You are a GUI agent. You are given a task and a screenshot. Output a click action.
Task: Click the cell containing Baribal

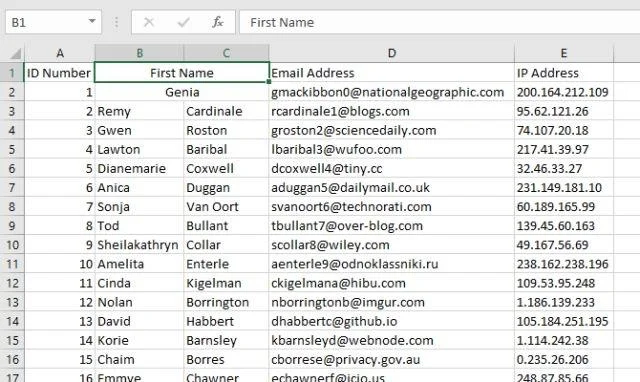tap(227, 149)
